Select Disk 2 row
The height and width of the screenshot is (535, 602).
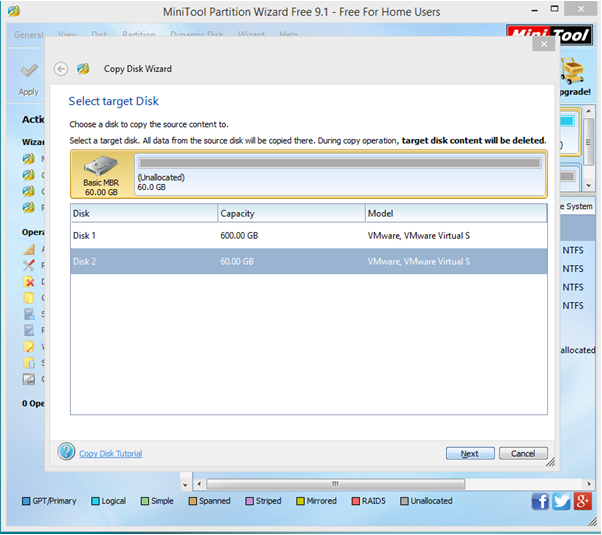[309, 262]
